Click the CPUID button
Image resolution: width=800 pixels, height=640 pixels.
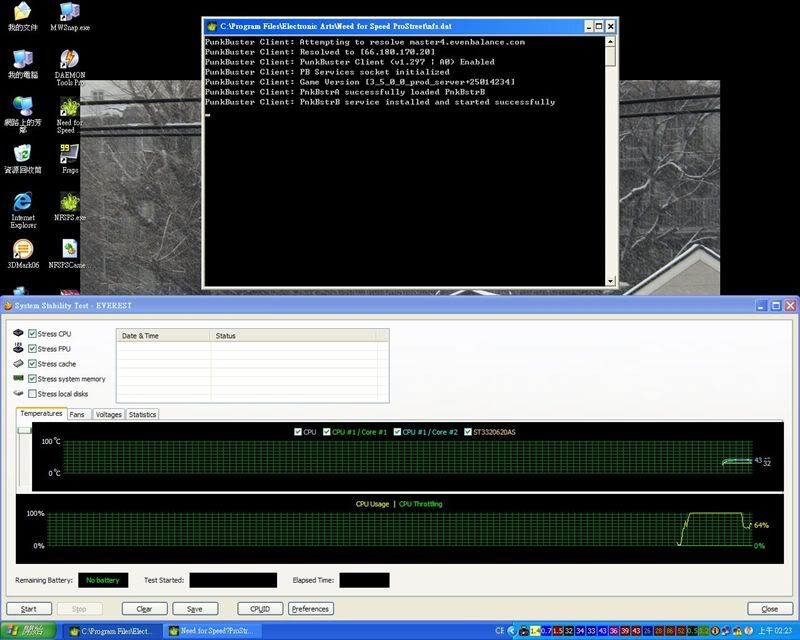[259, 608]
